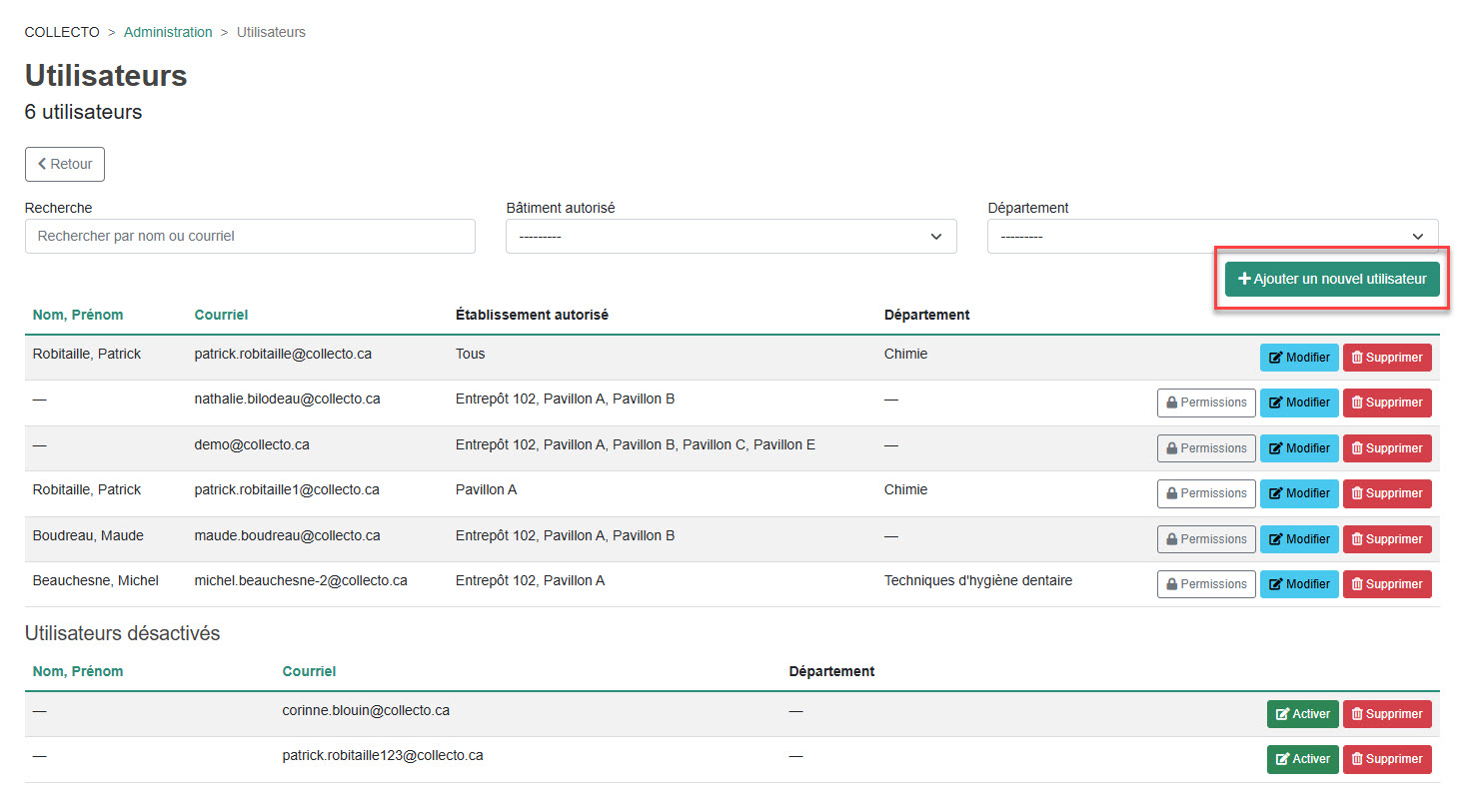Open Permissions for demo@collecto.ca

(1205, 448)
